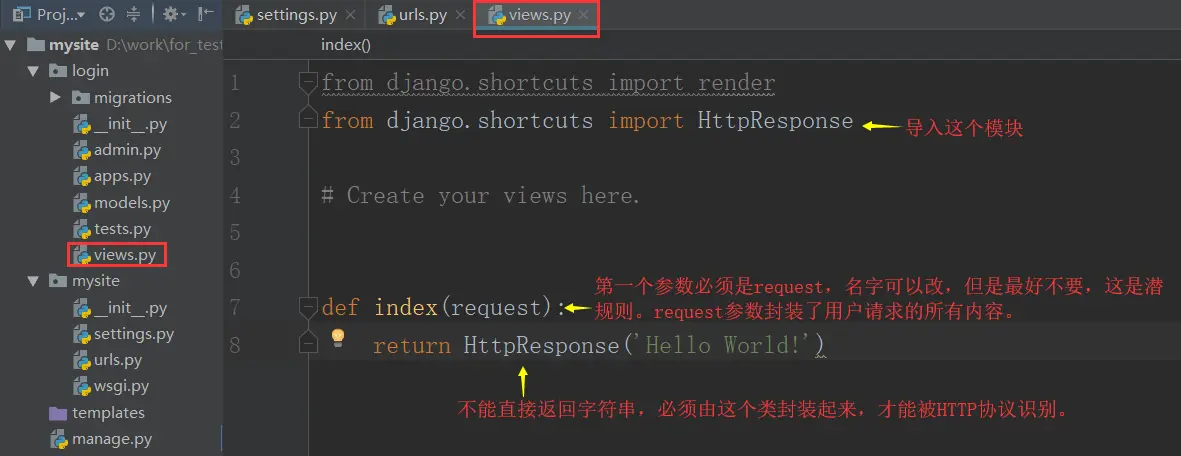The height and width of the screenshot is (456, 1181).
Task: Click line number 5 in the gutter
Action: click(x=234, y=232)
